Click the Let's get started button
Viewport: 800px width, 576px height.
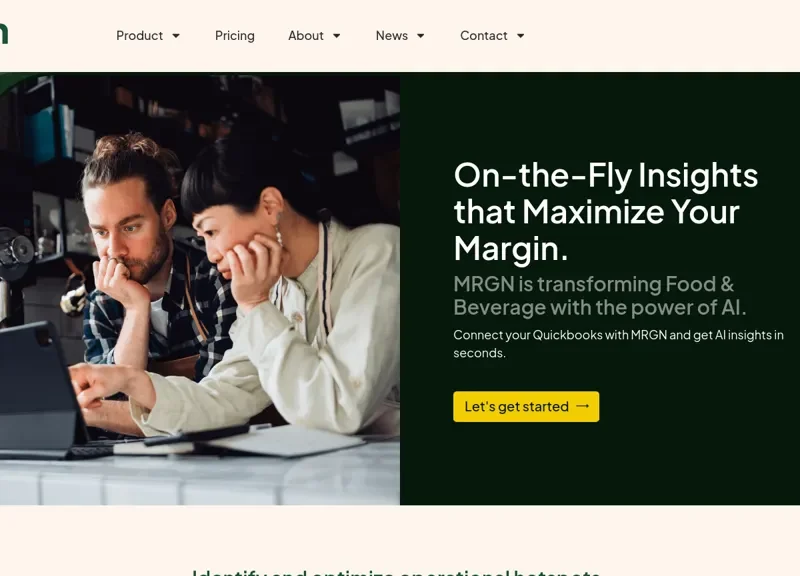click(x=526, y=407)
